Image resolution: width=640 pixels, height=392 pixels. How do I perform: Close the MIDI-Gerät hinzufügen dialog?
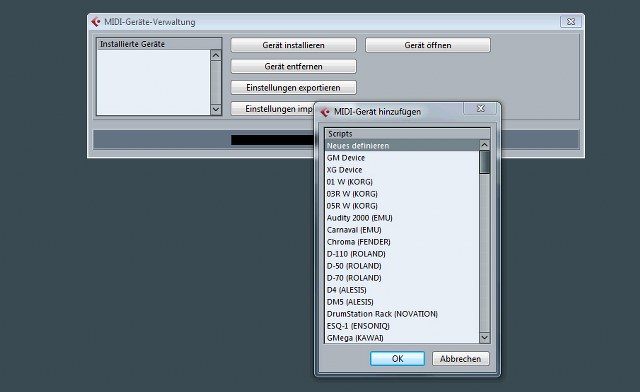(480, 109)
